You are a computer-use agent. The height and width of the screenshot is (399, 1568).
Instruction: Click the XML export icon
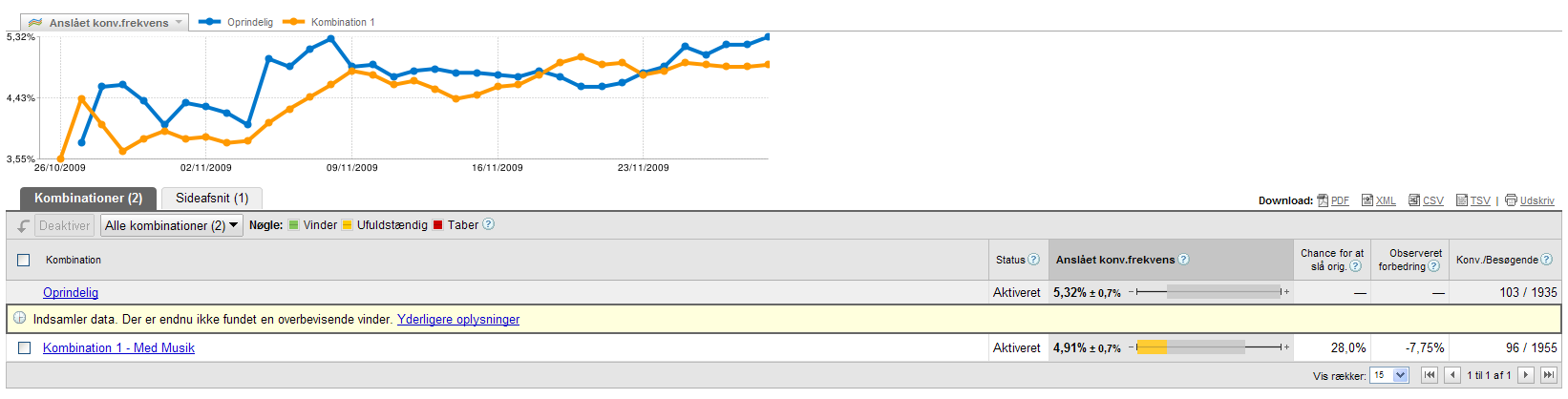pos(1367,200)
